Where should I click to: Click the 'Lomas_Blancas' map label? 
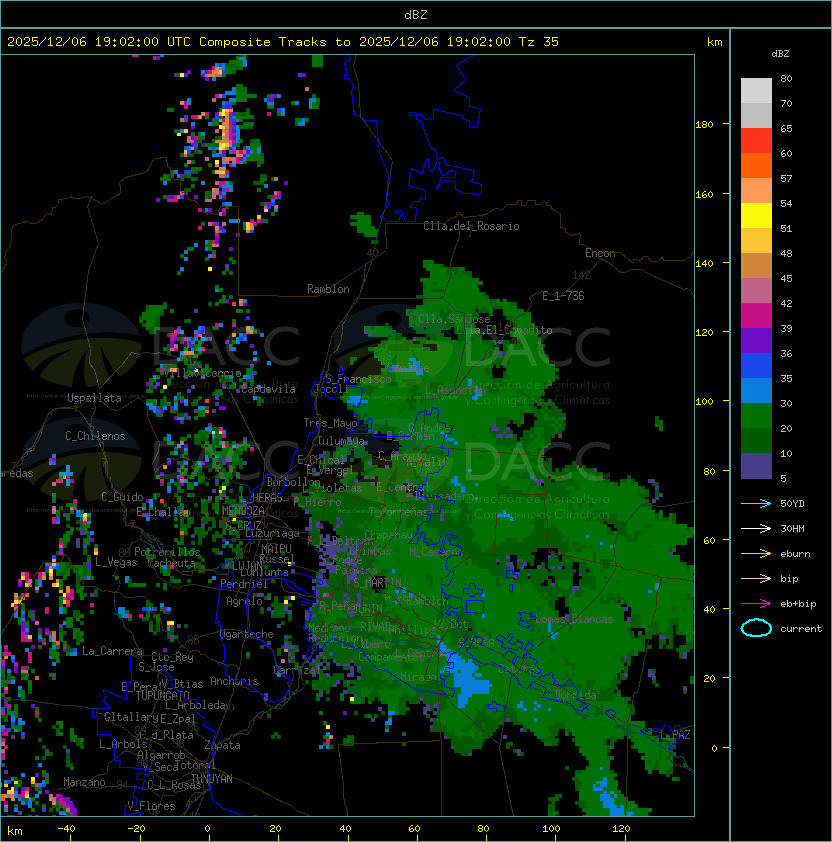coord(574,619)
